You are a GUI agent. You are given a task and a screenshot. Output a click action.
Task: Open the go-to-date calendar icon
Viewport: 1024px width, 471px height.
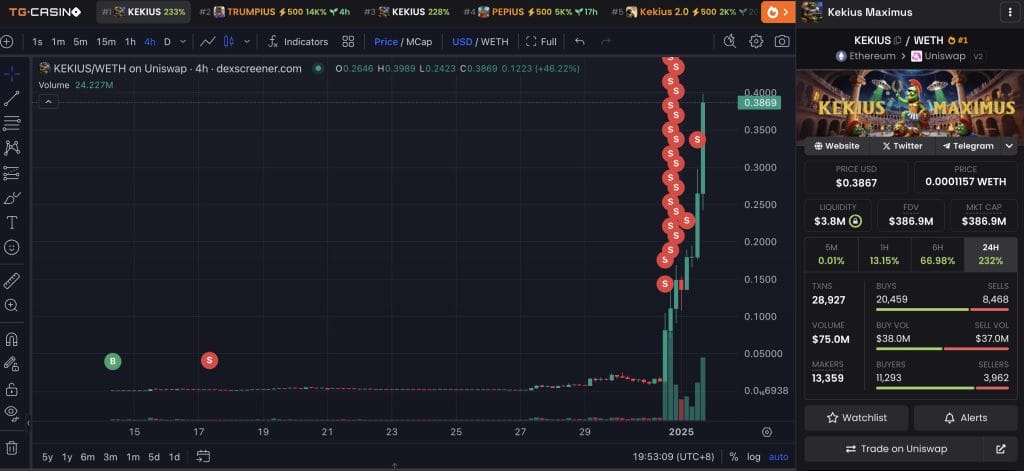pyautogui.click(x=203, y=457)
